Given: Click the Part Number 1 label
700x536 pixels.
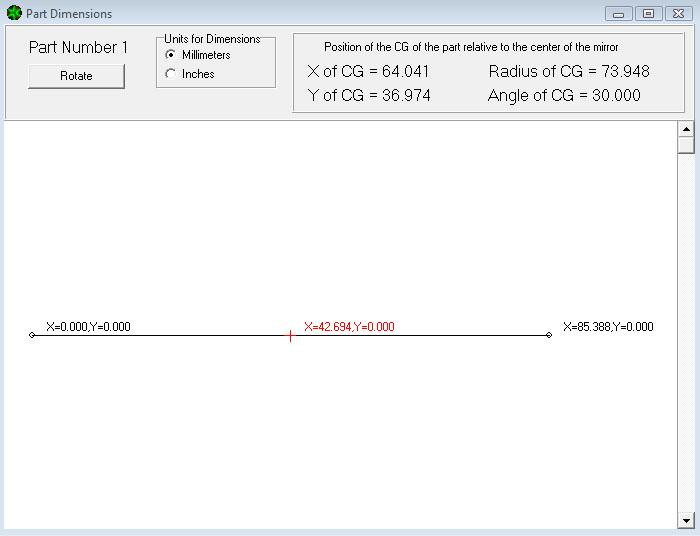Looking at the screenshot, I should coord(78,47).
